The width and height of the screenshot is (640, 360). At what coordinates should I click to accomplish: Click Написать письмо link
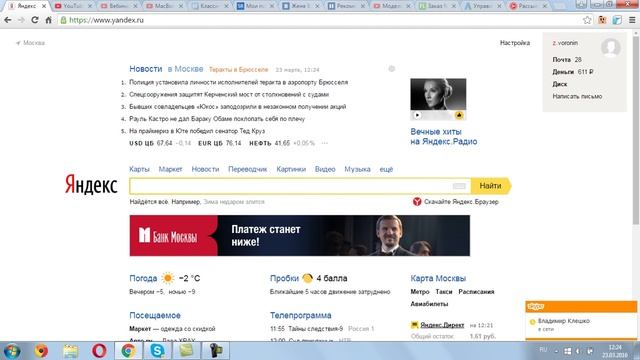tap(577, 96)
